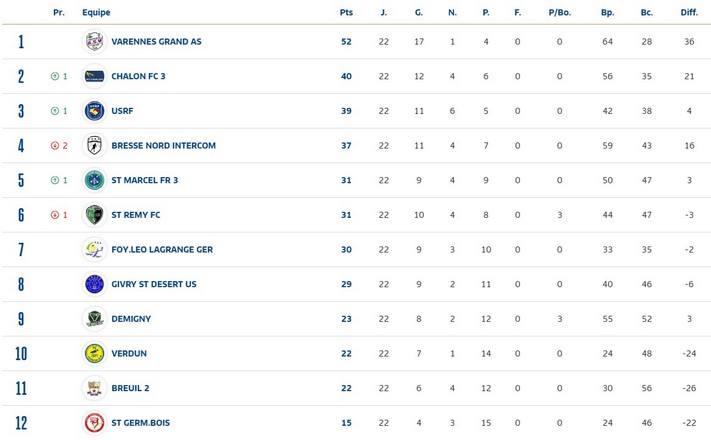Click the ST REMY FC team name
The image size is (711, 440).
(x=136, y=215)
